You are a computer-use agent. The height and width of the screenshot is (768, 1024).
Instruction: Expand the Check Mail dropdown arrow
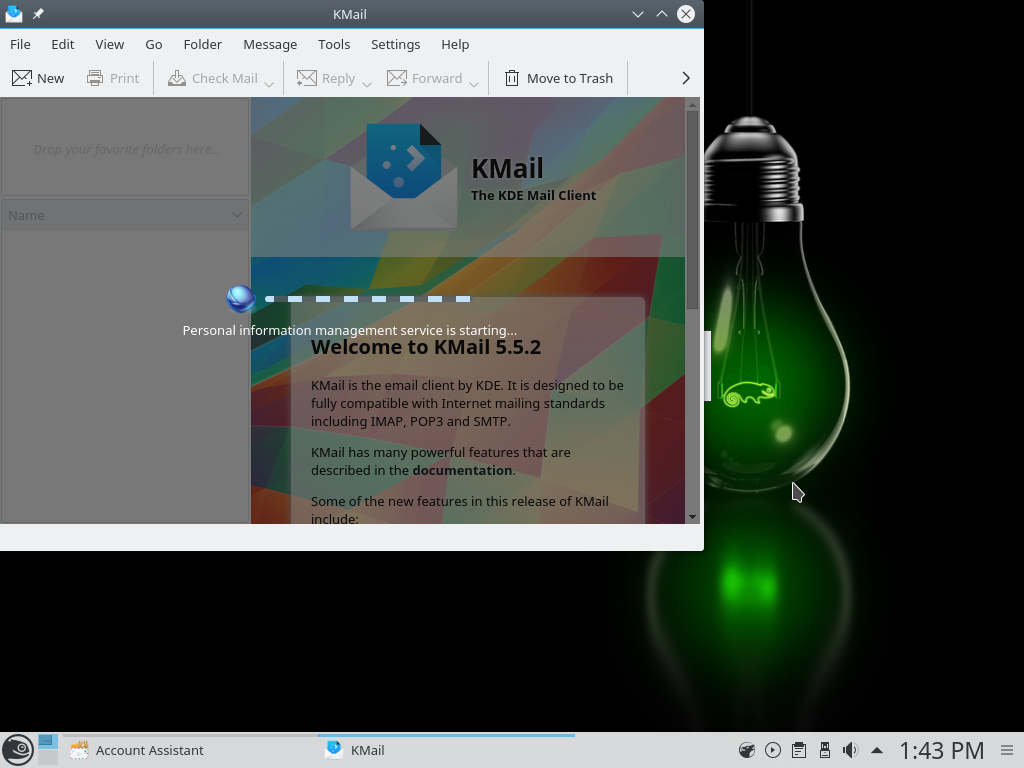269,84
